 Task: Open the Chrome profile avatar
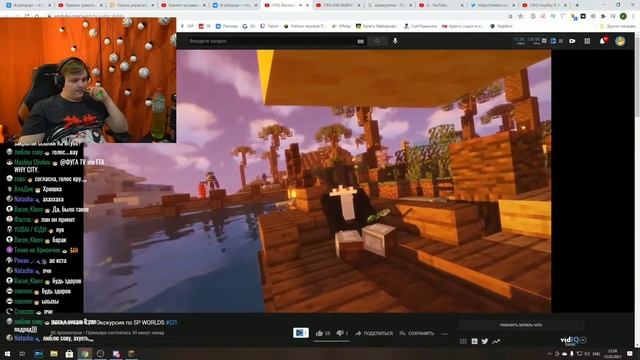pyautogui.click(x=623, y=16)
